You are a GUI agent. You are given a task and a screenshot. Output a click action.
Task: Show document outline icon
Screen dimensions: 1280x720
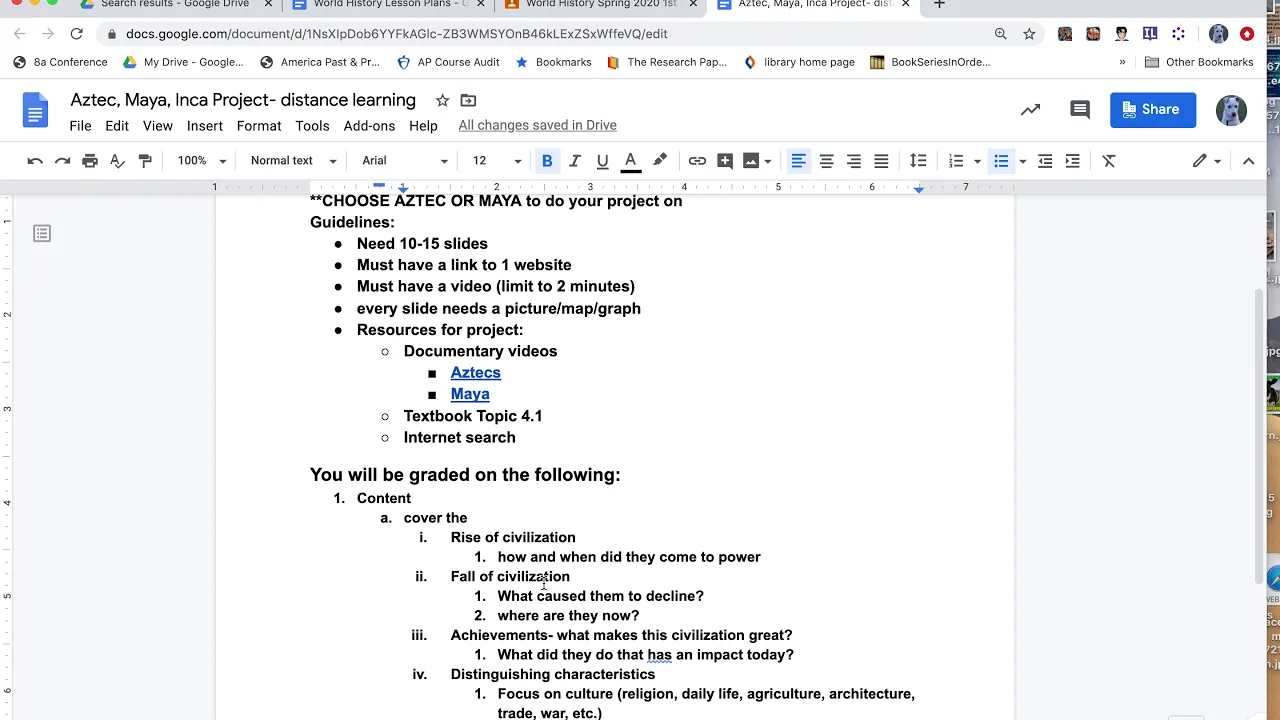point(42,233)
